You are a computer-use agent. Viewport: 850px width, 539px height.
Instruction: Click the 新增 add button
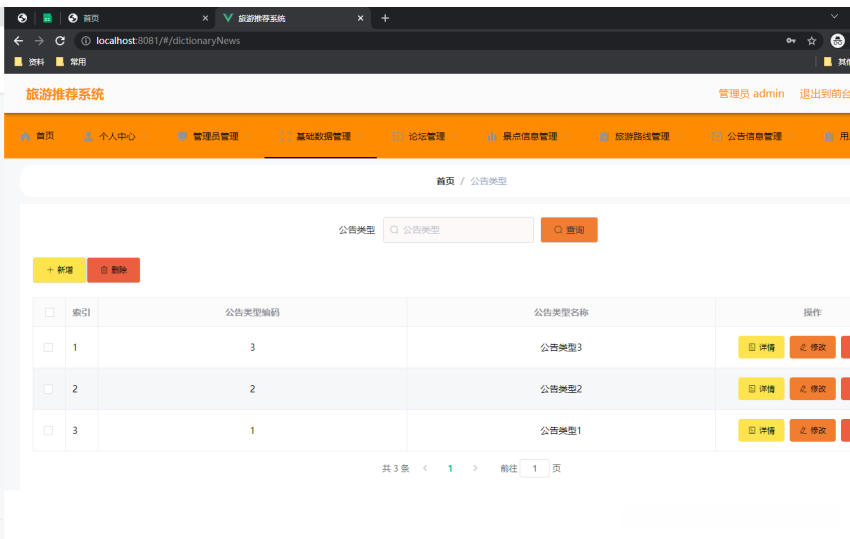point(60,270)
